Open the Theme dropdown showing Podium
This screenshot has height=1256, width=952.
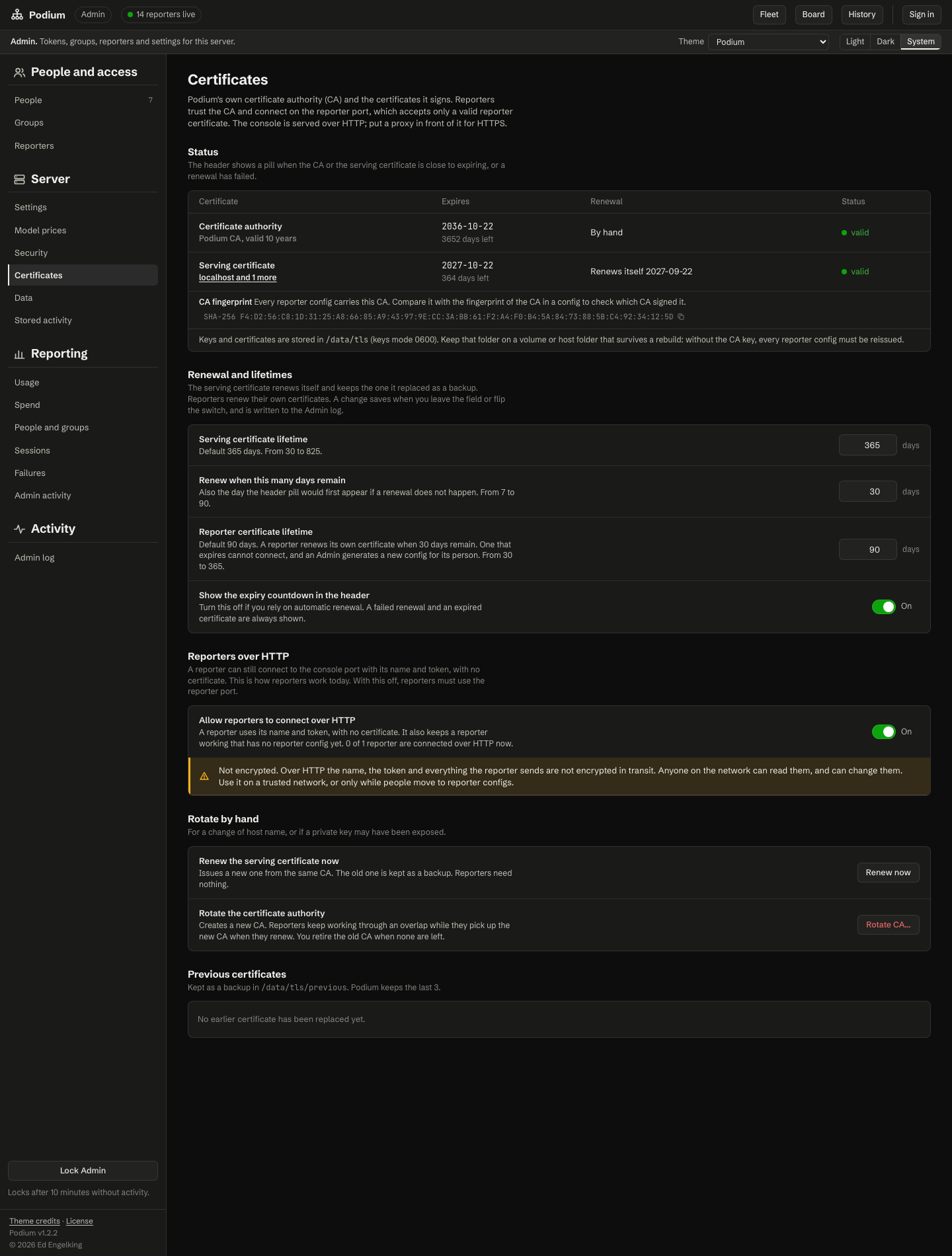768,42
